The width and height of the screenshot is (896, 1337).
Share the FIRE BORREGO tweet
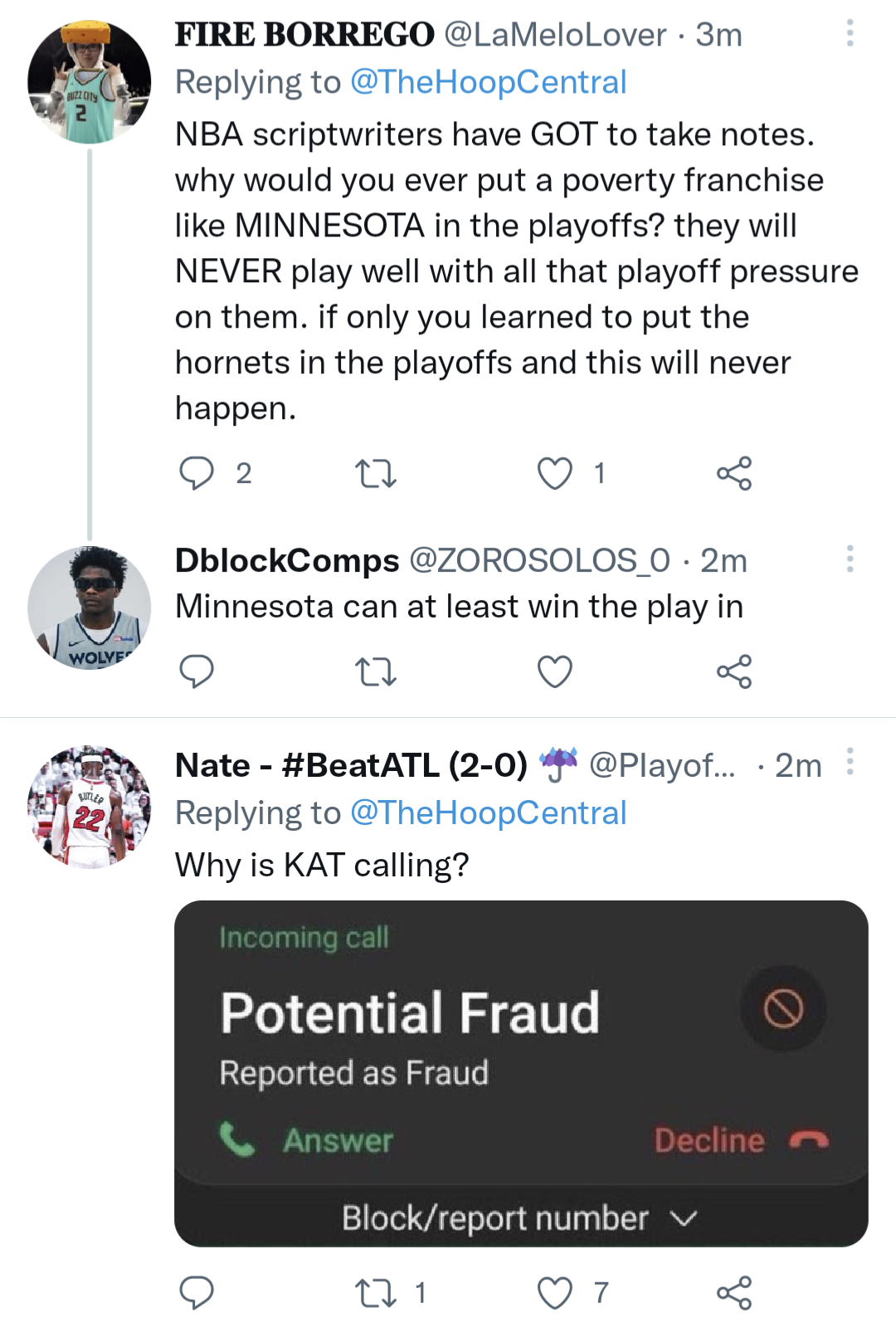pyautogui.click(x=734, y=473)
